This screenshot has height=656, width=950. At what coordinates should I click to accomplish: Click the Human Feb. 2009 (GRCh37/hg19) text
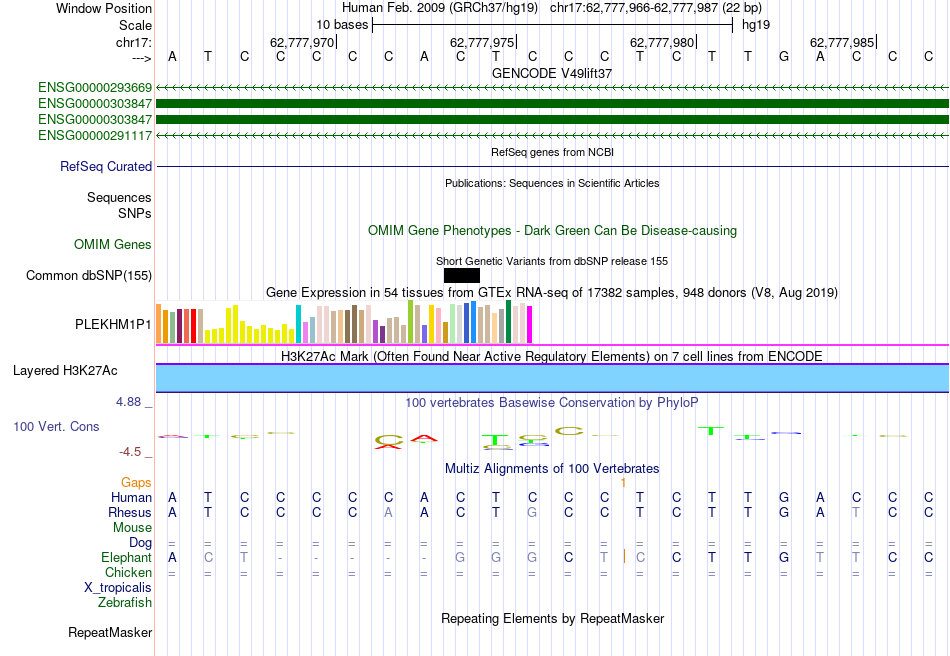point(440,8)
